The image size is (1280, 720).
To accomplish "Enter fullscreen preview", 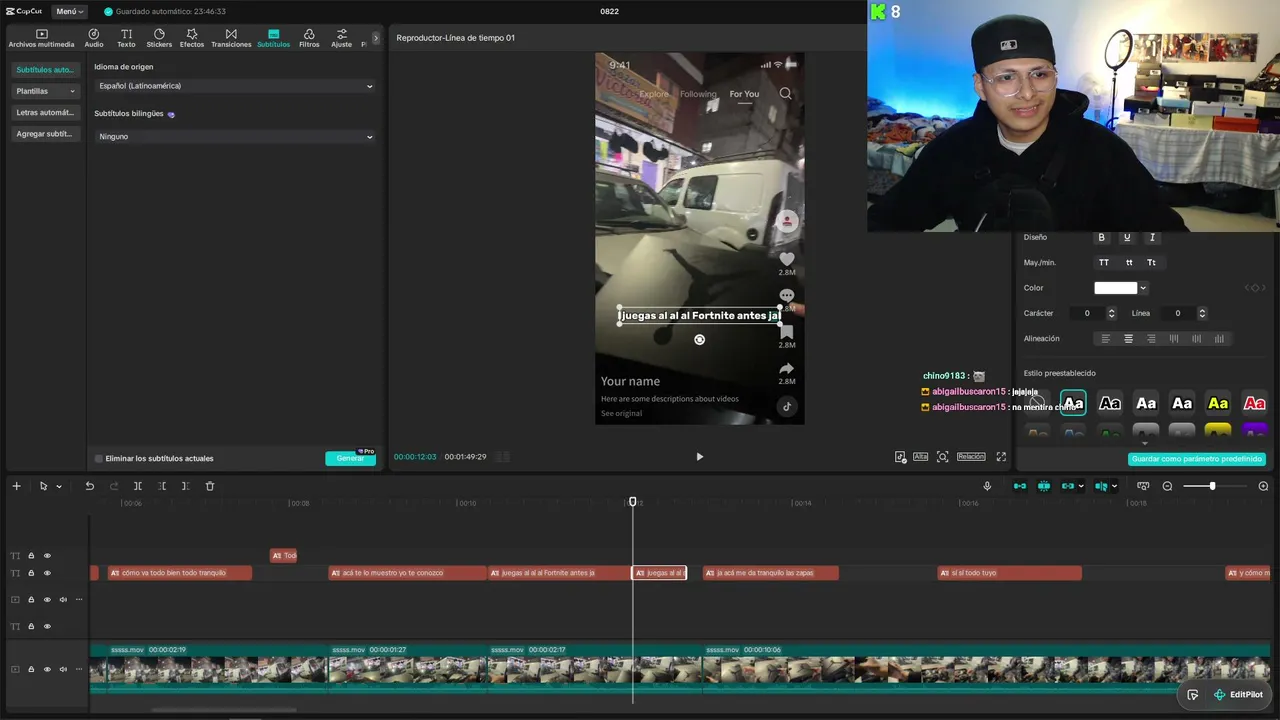I will pos(1001,457).
